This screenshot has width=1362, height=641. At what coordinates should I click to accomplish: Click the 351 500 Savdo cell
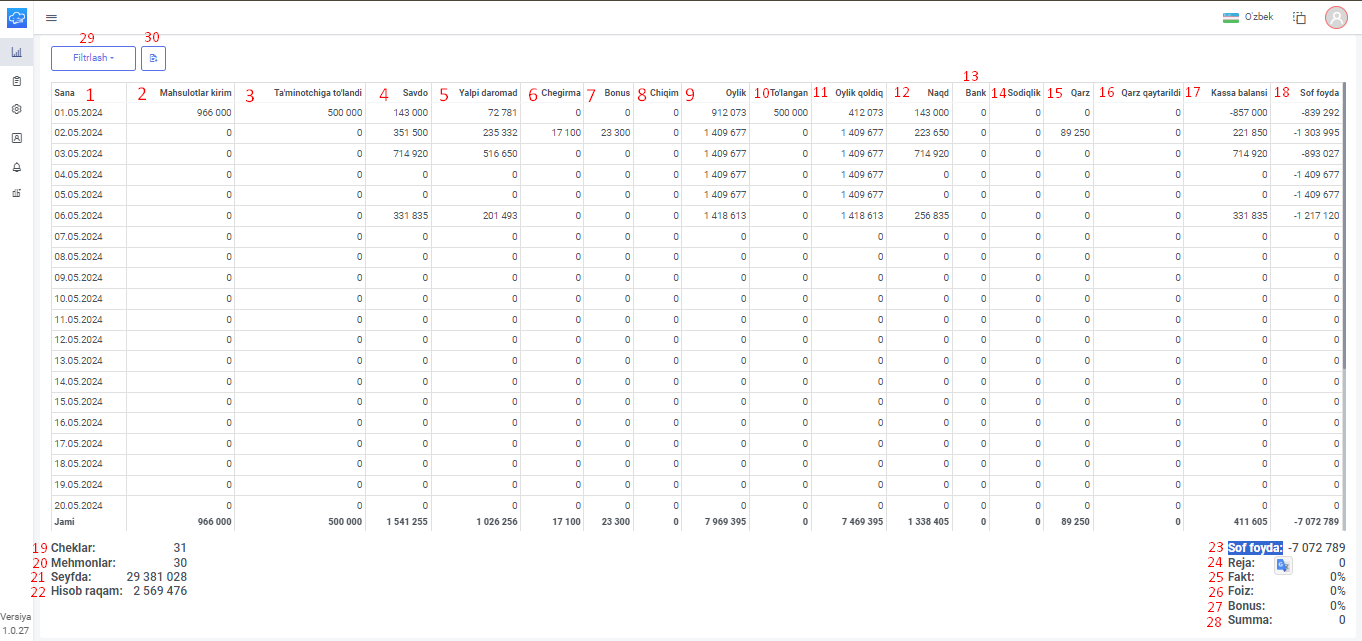tap(411, 133)
